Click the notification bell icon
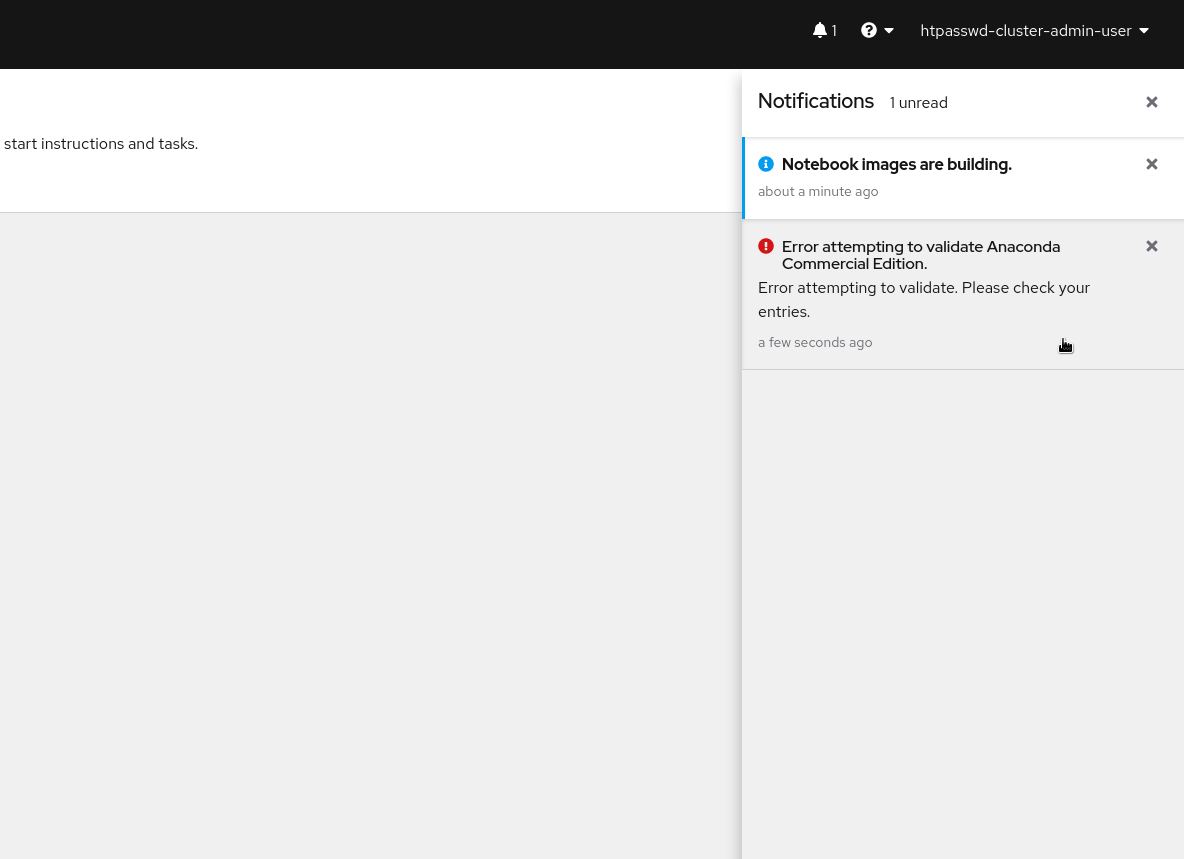Screen dimensions: 1184x859 click(820, 31)
